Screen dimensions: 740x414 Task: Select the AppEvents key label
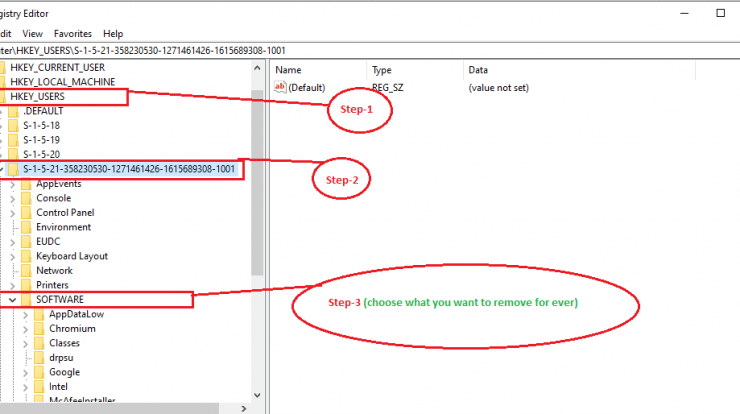[x=59, y=184]
